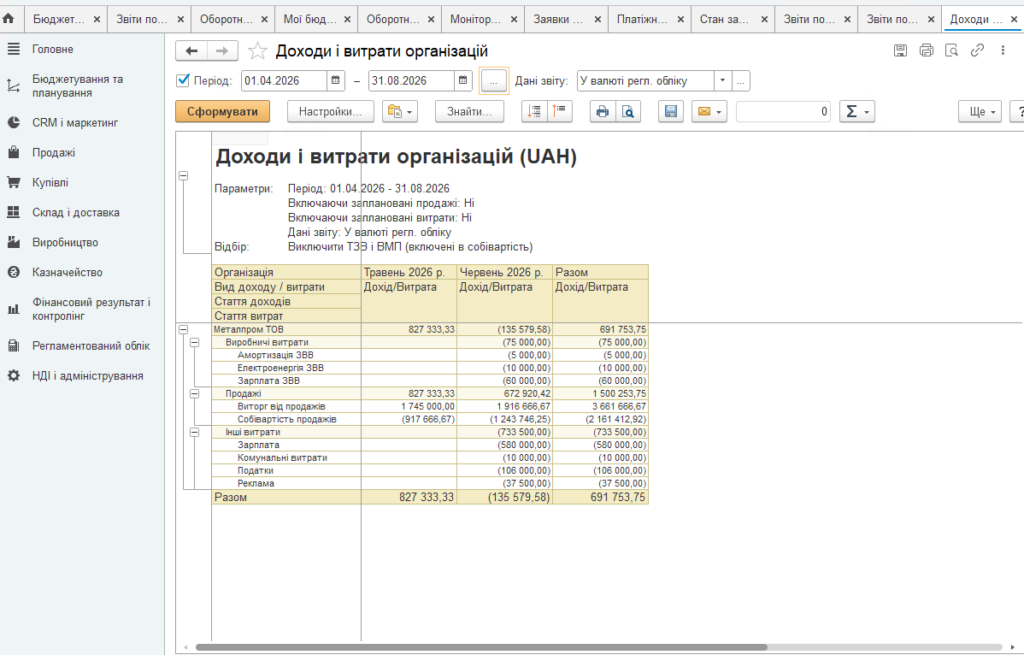Image resolution: width=1024 pixels, height=655 pixels.
Task: Select cell Собівартість продажів
Action: click(286, 419)
